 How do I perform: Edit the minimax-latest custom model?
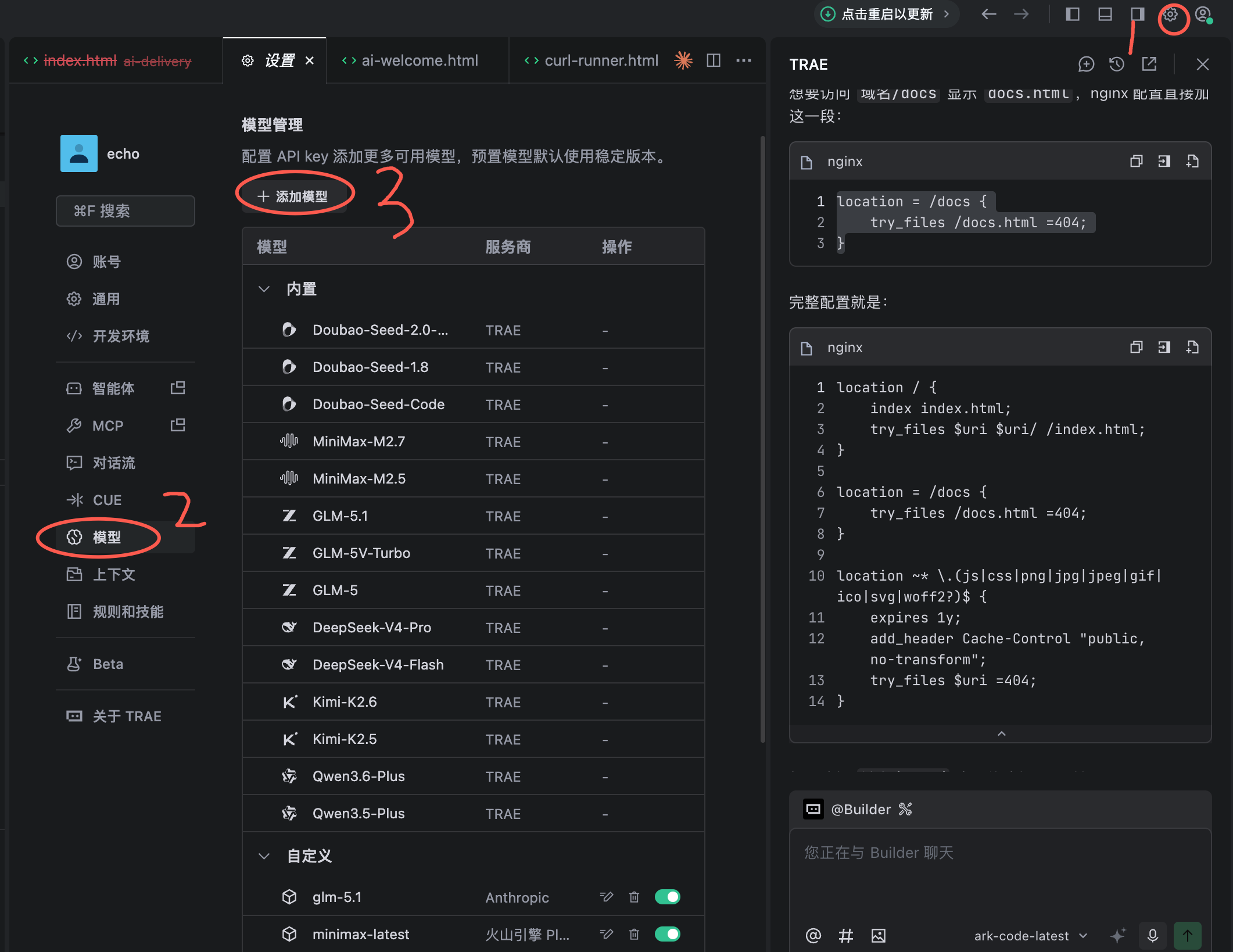pyautogui.click(x=607, y=934)
